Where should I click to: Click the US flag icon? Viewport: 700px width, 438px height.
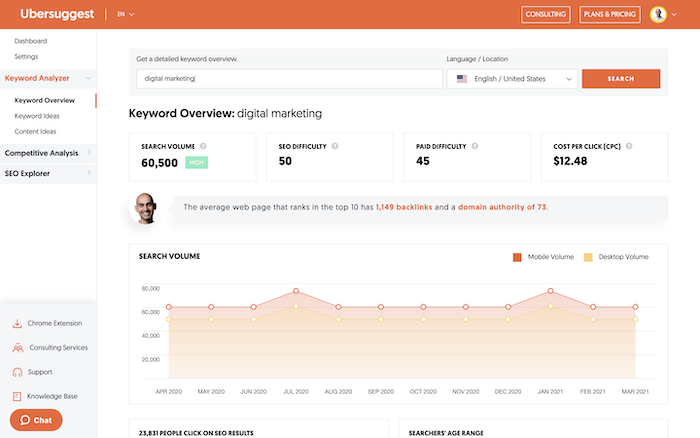tap(462, 79)
